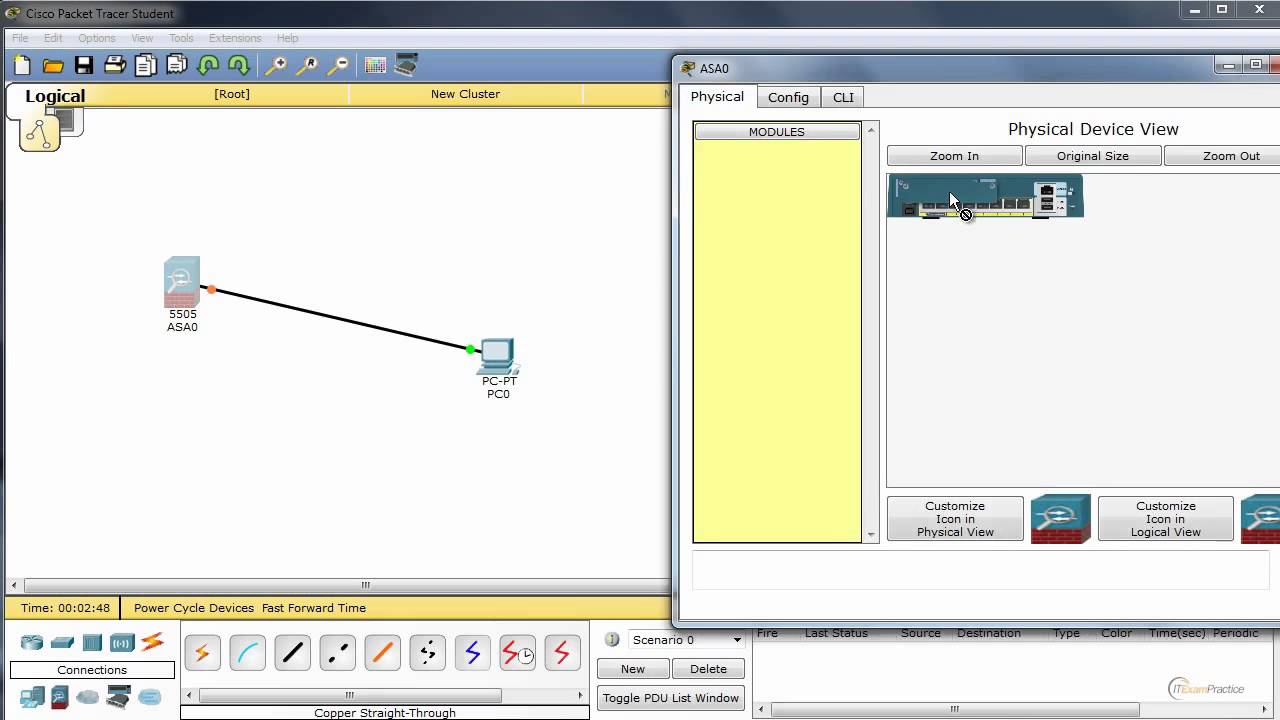The width and height of the screenshot is (1280, 720).
Task: Create a new file from toolbar
Action: tap(22, 66)
